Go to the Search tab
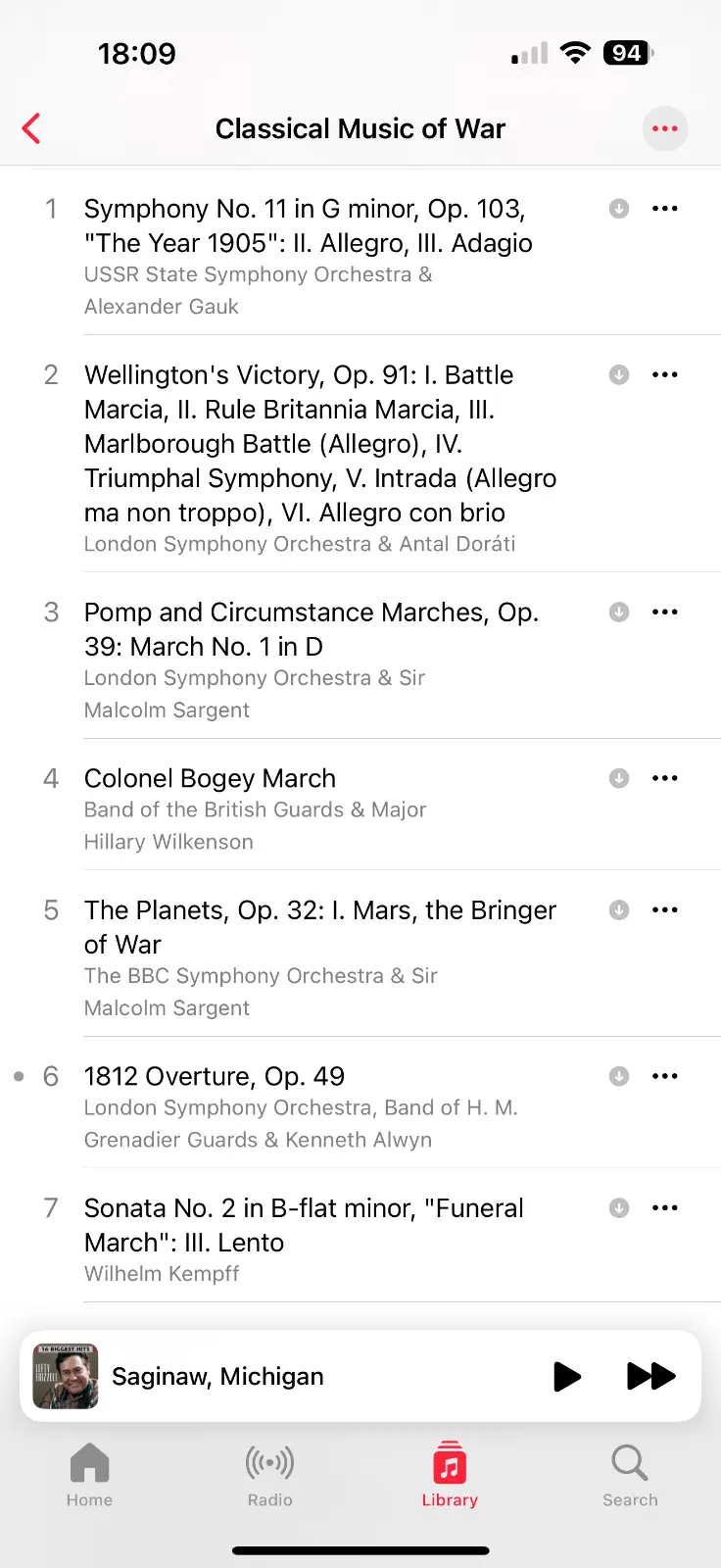 tap(630, 1475)
